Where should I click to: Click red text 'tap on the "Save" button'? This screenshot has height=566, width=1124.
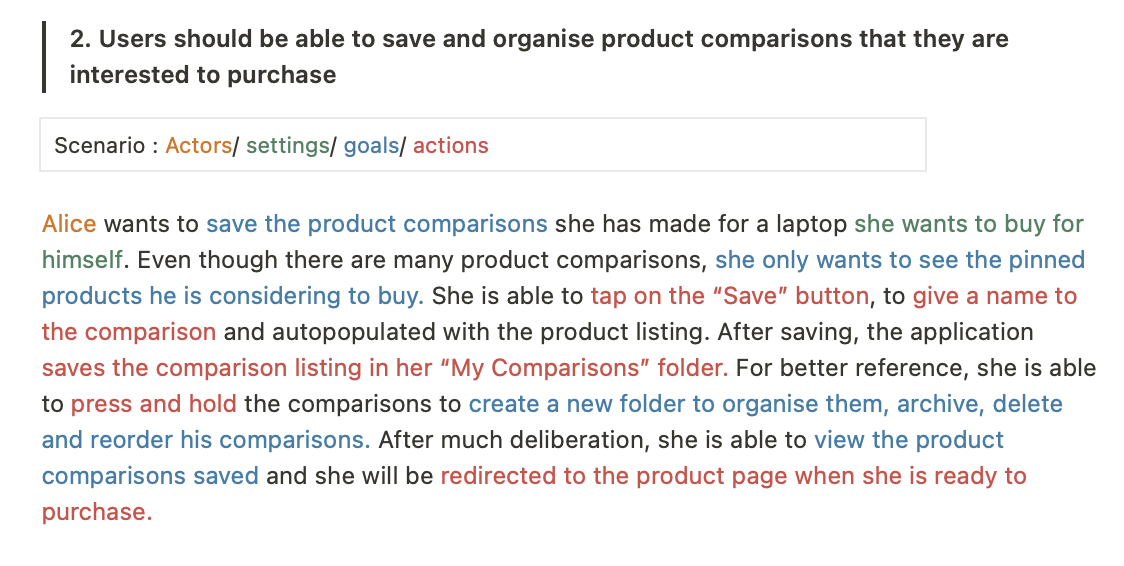point(730,296)
